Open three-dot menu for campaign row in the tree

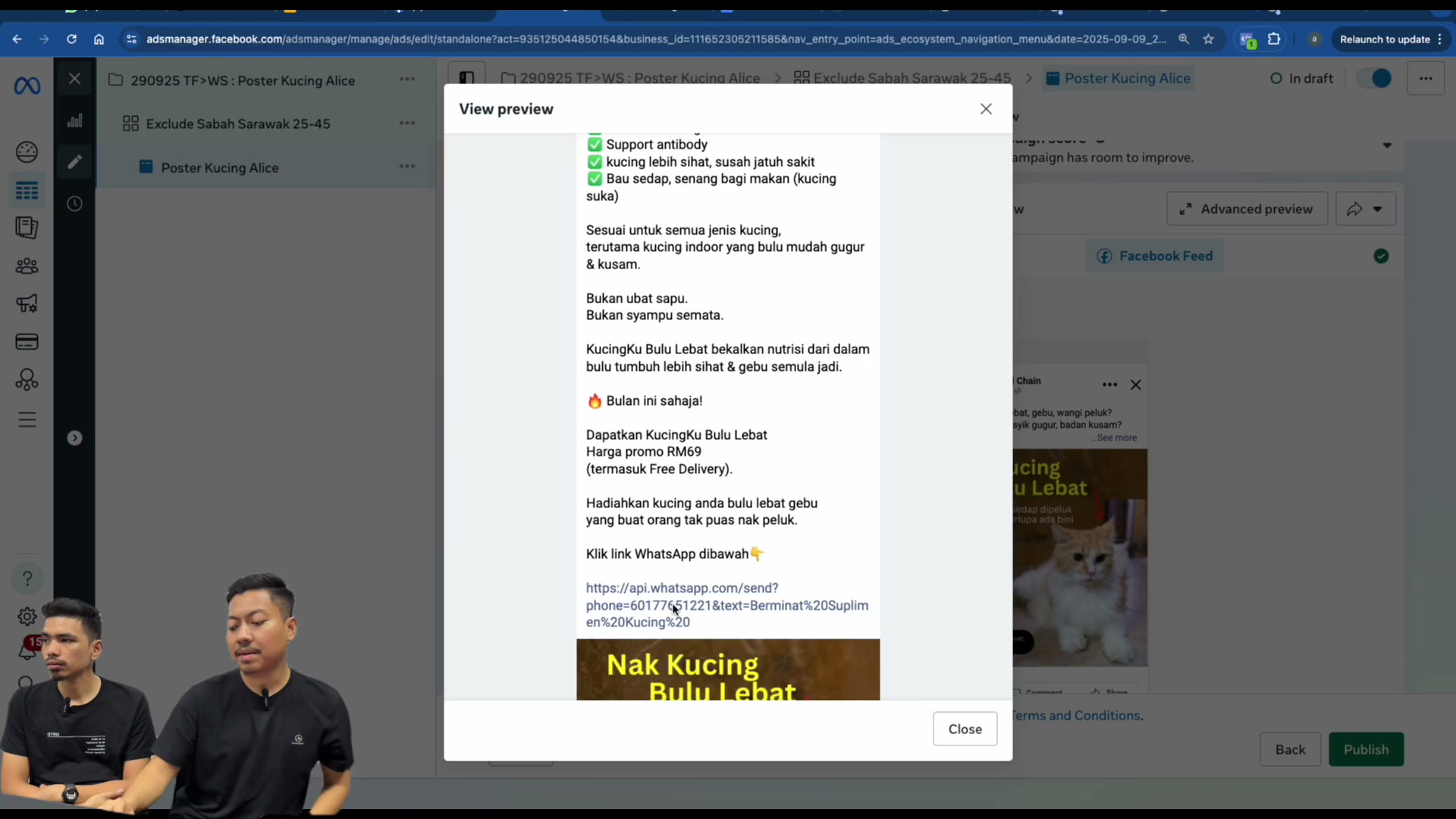[x=407, y=79]
